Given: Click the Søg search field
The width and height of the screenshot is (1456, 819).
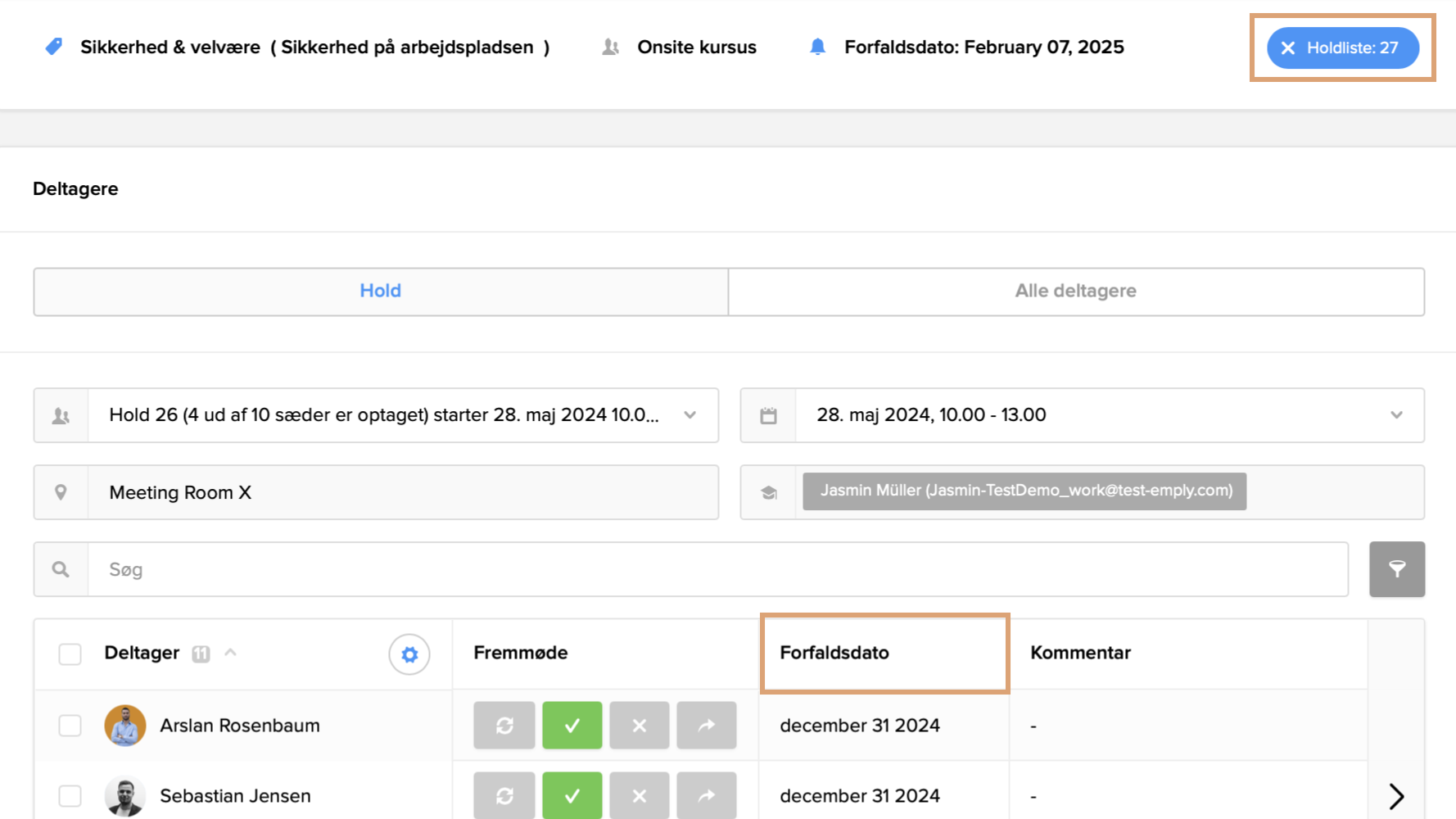Looking at the screenshot, I should click(717, 569).
